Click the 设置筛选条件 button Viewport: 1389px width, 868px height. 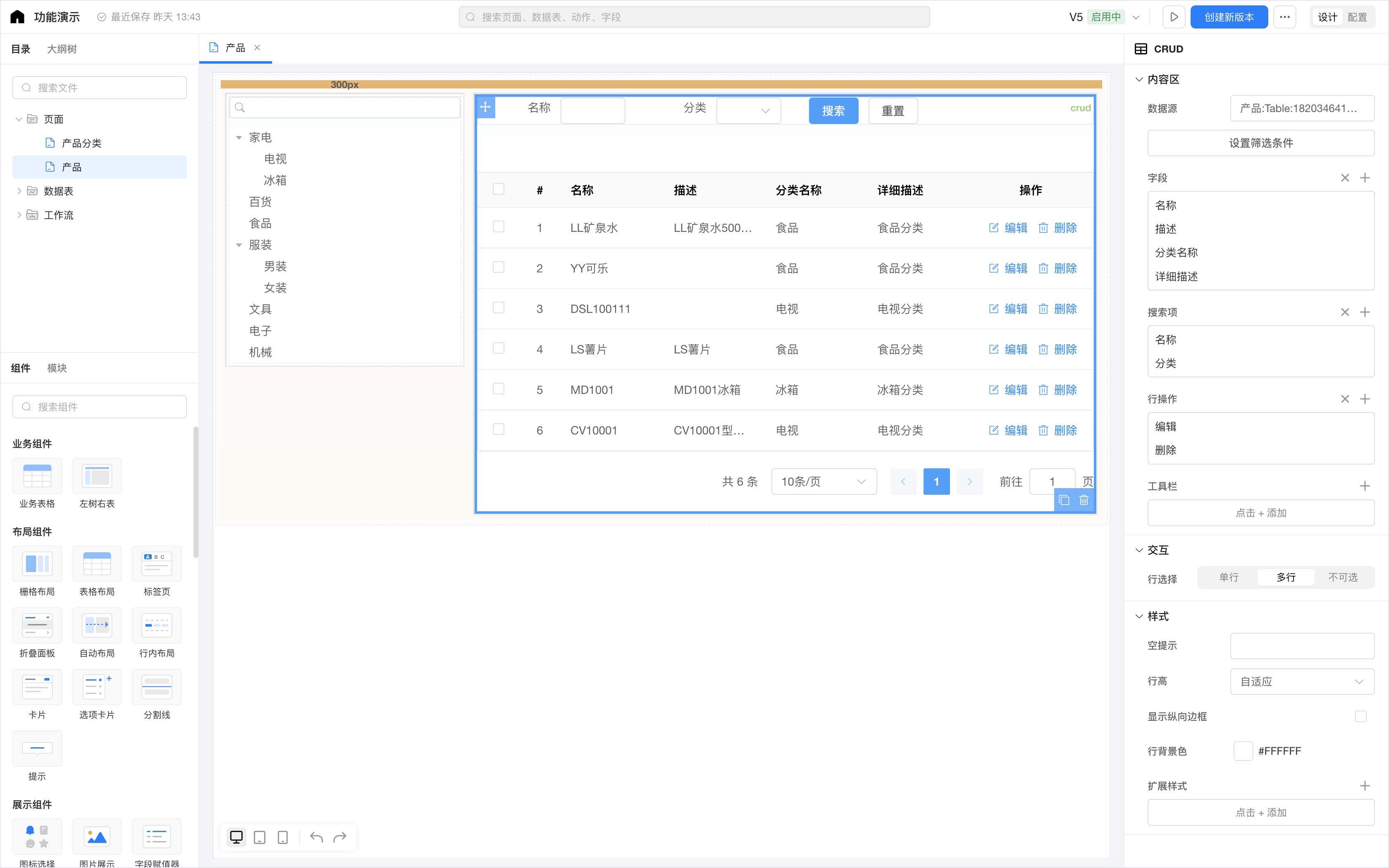tap(1260, 143)
